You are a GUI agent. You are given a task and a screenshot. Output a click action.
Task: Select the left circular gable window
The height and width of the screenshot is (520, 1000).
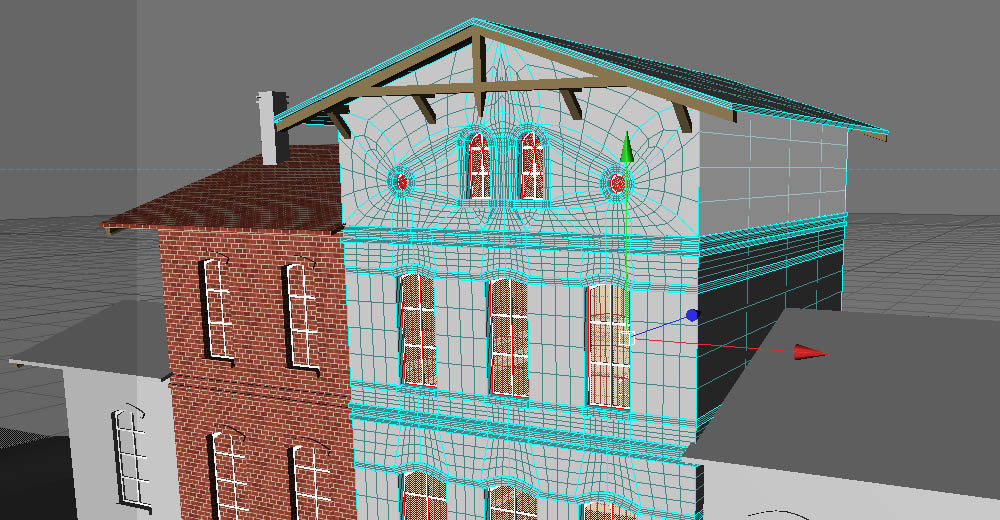coord(402,181)
